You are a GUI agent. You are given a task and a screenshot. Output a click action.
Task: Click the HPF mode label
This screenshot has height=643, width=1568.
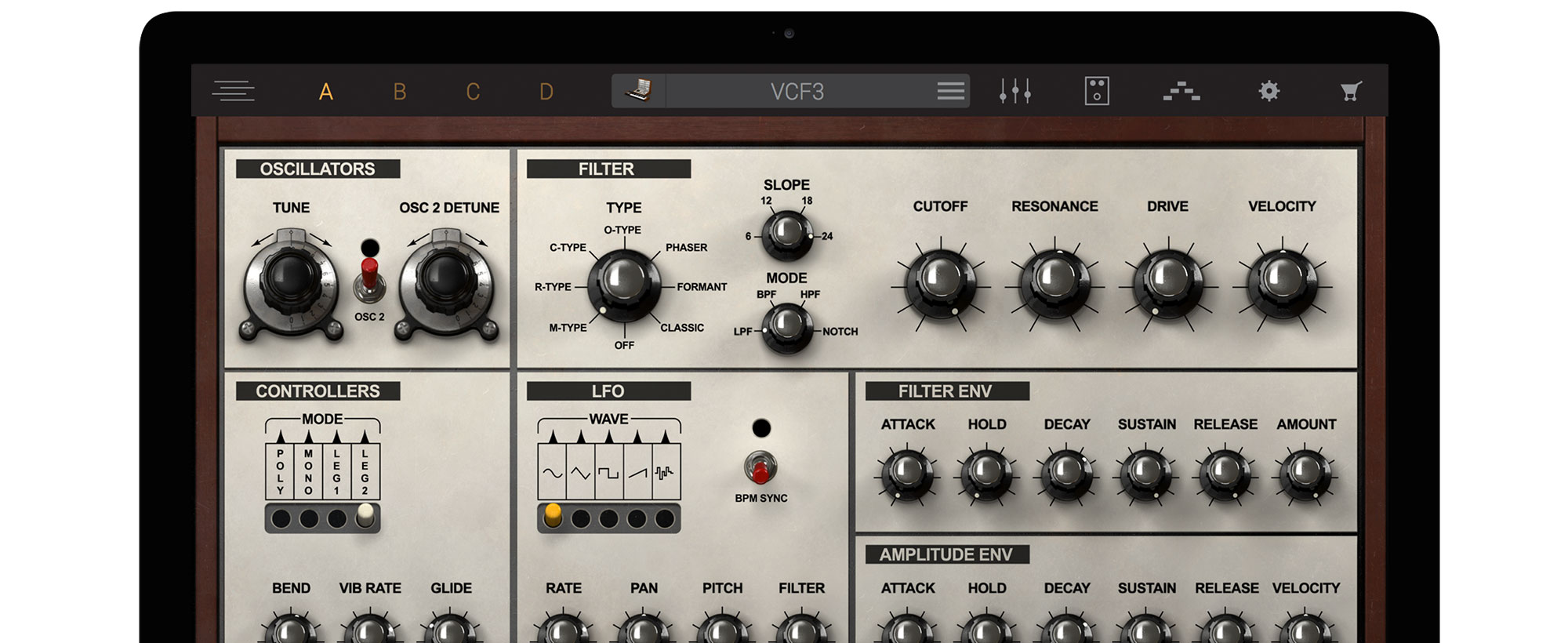pos(810,295)
